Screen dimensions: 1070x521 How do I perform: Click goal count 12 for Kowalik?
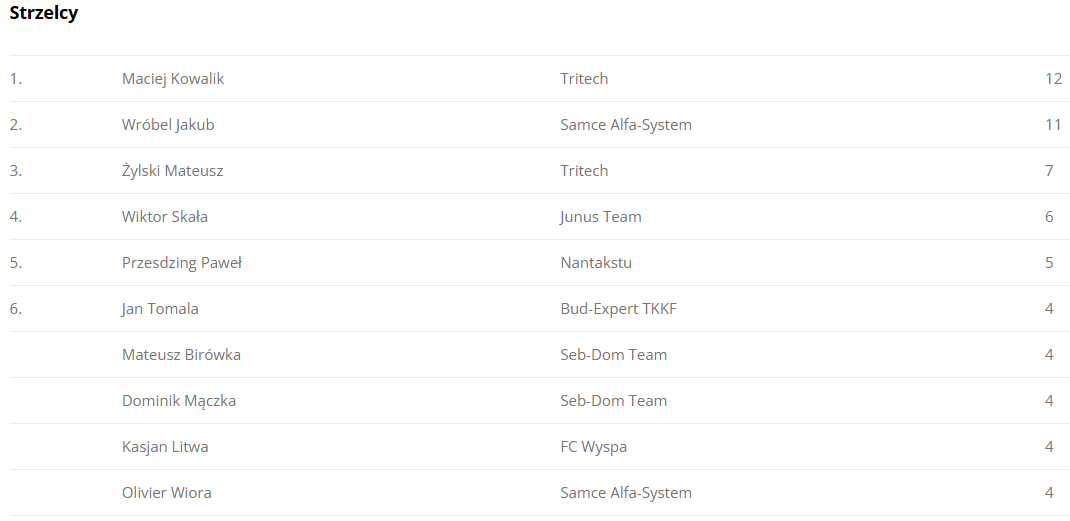pos(1053,79)
